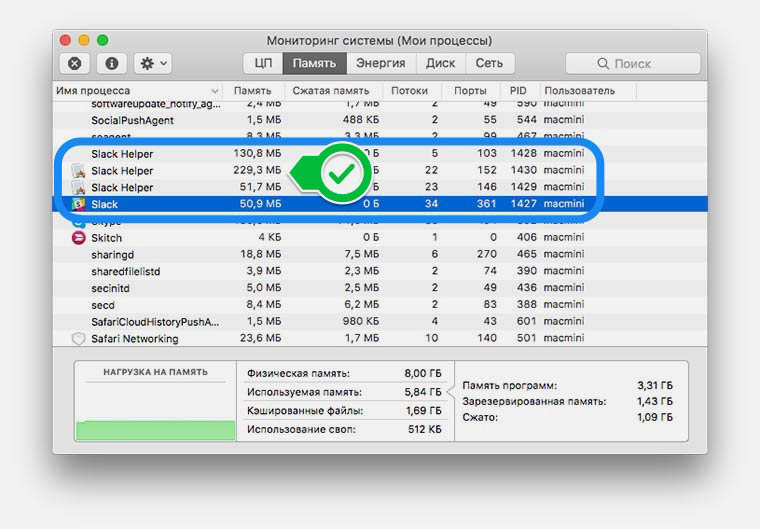Click the force quit process (X) toolbar icon
Viewport: 760px width, 529px height.
(x=75, y=63)
